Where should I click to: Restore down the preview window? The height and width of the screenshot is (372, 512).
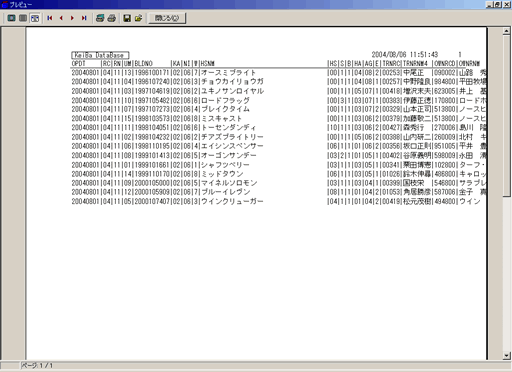tap(497, 5)
